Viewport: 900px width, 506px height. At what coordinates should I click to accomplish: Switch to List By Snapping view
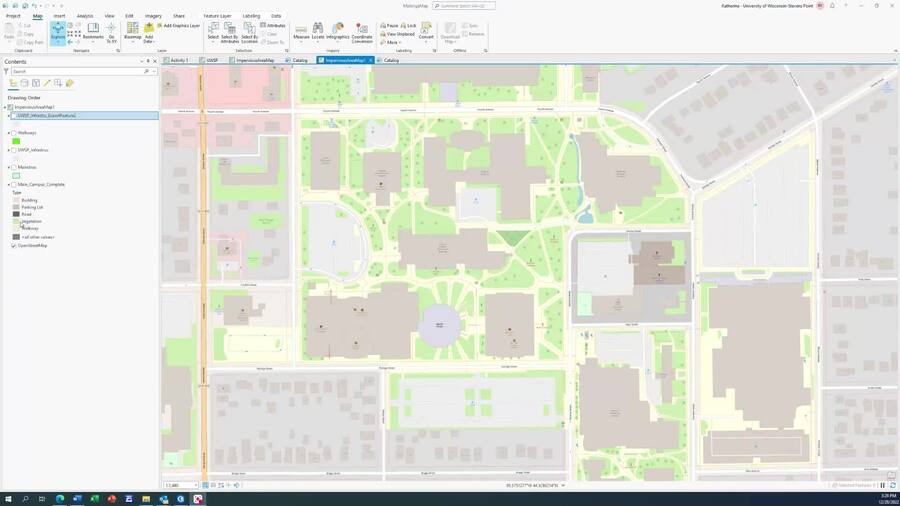pyautogui.click(x=58, y=83)
